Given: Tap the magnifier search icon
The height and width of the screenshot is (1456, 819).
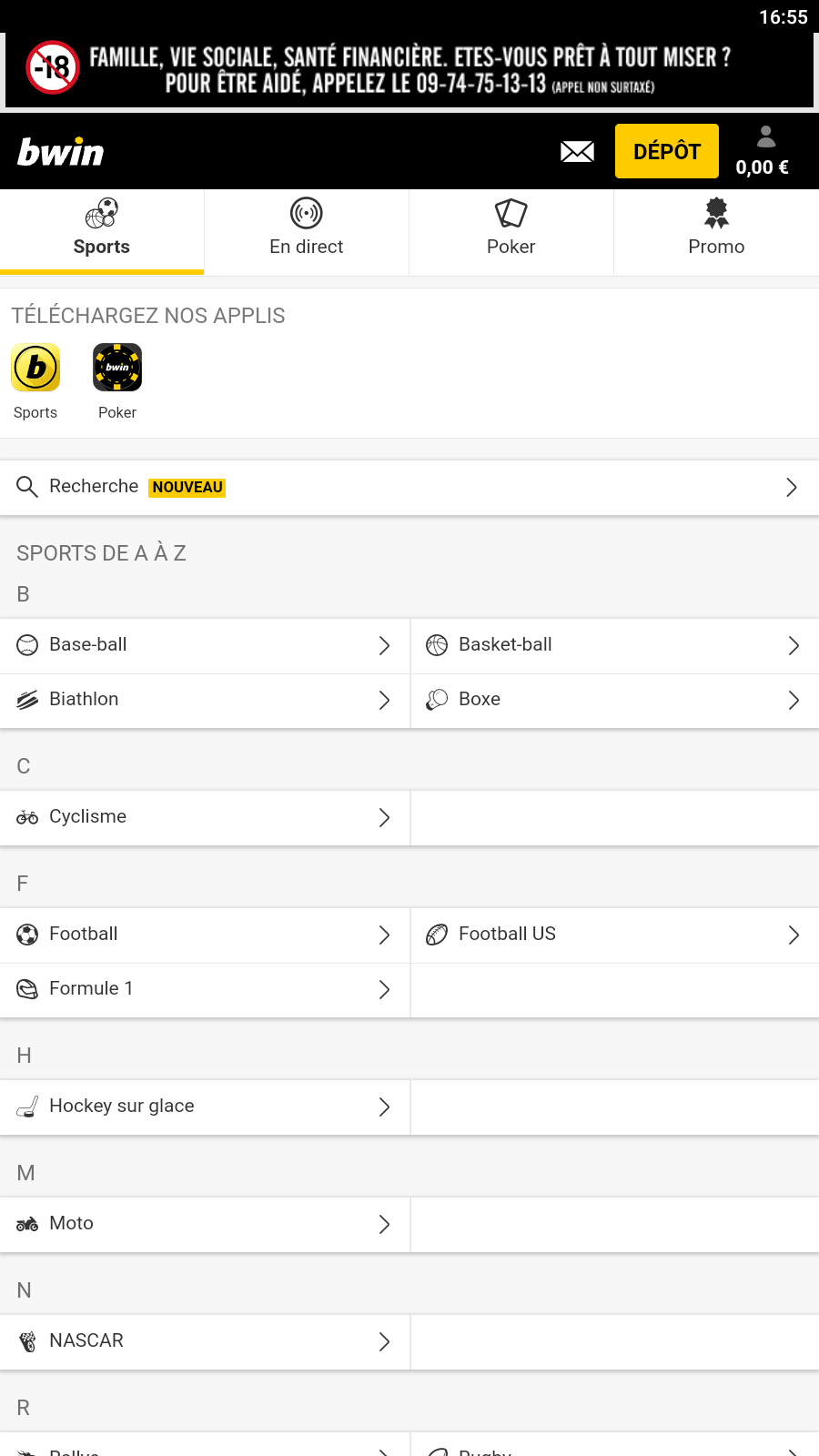Looking at the screenshot, I should pyautogui.click(x=27, y=487).
